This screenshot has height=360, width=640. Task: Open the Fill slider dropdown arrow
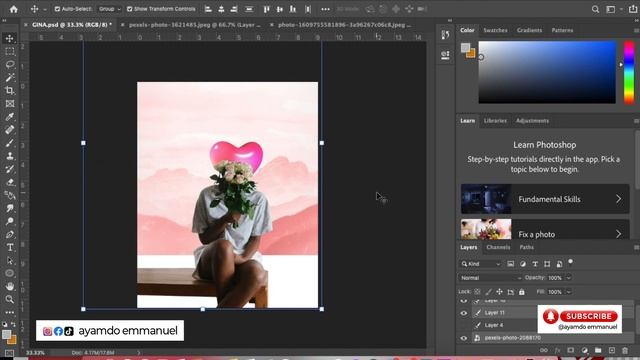[x=569, y=292]
